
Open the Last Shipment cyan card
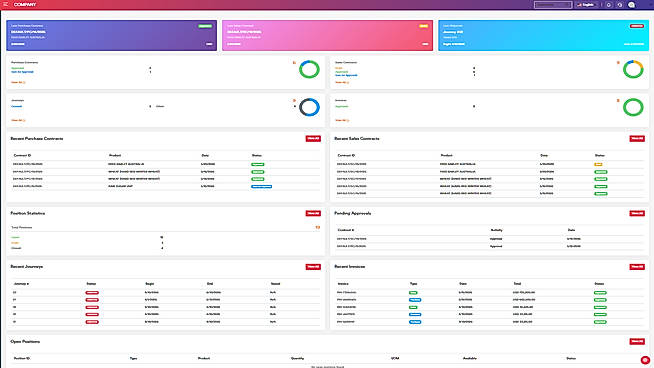pos(543,35)
